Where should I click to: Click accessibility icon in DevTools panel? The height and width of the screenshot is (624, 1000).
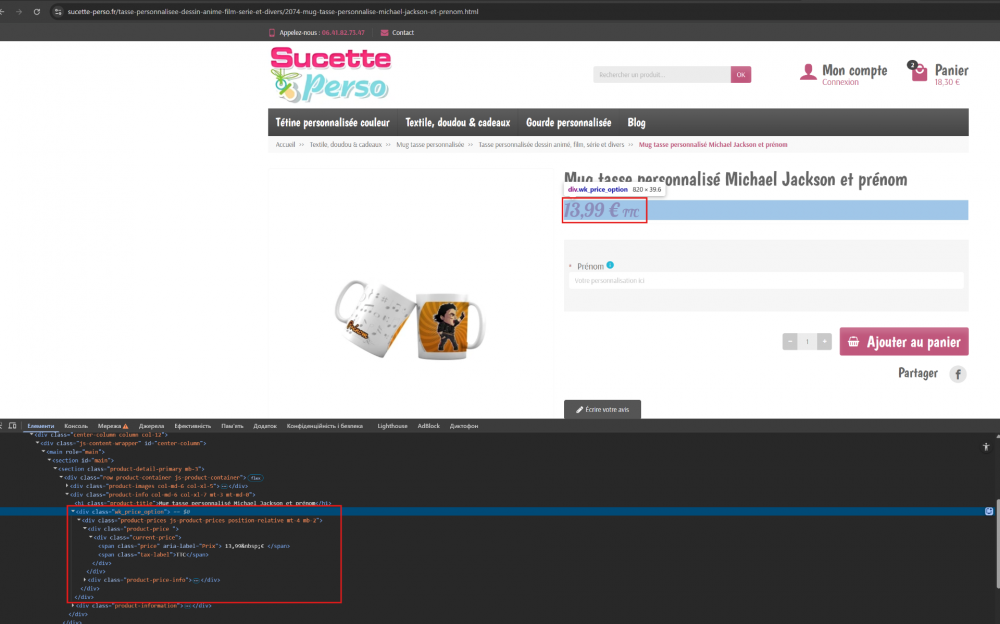click(x=986, y=447)
